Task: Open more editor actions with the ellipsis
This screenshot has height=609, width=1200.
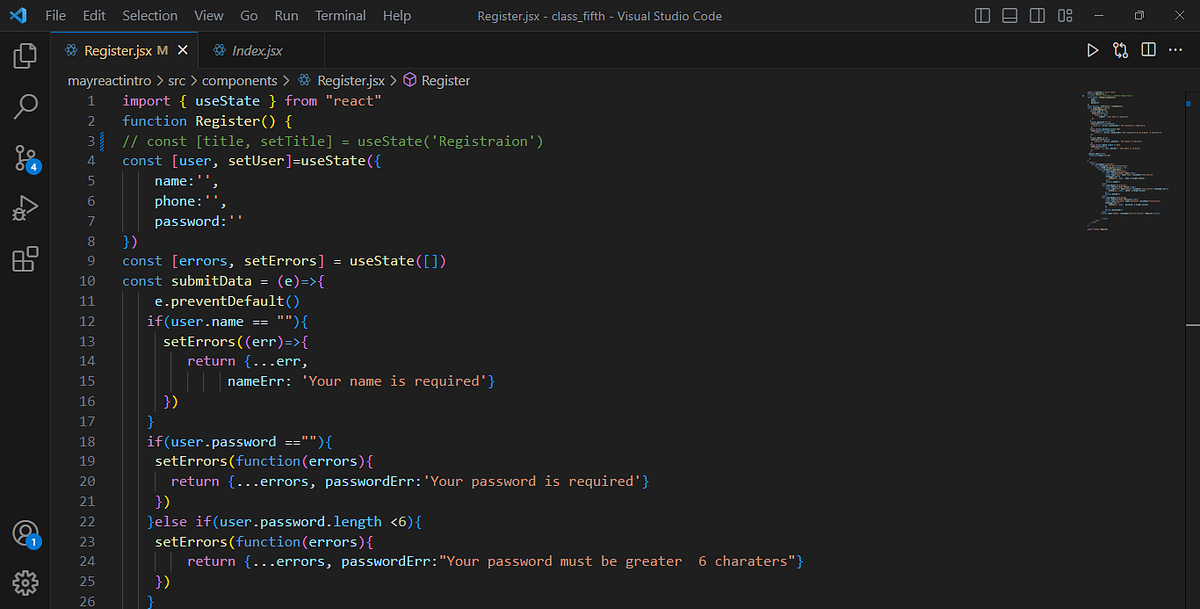Action: 1176,49
